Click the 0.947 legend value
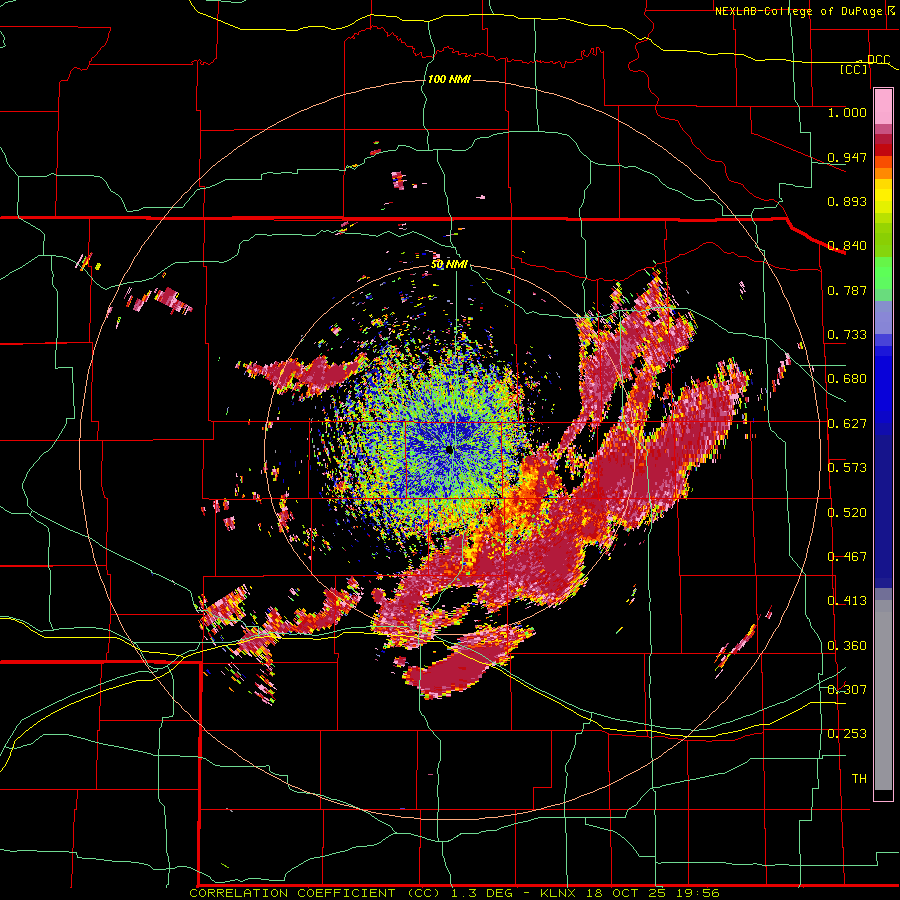This screenshot has height=900, width=900. [x=847, y=157]
